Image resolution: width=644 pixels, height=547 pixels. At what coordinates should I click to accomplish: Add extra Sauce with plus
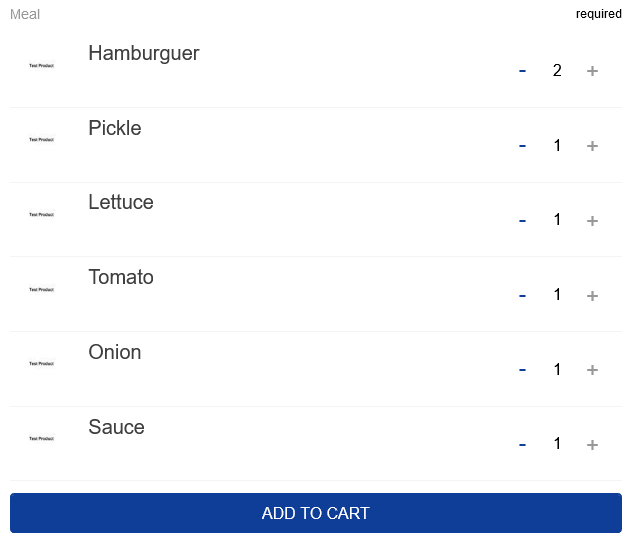(592, 444)
